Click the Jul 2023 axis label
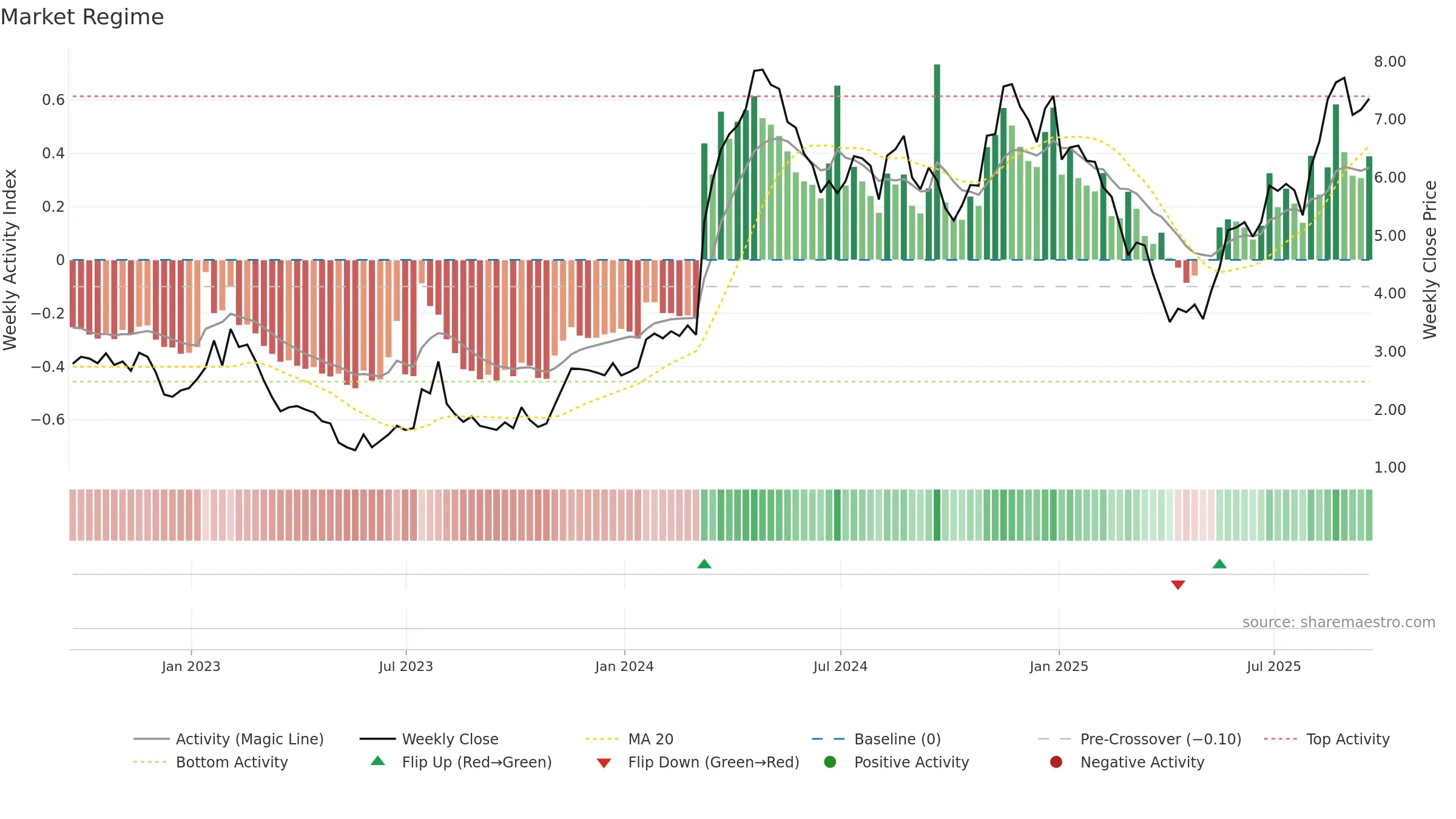 pyautogui.click(x=406, y=667)
